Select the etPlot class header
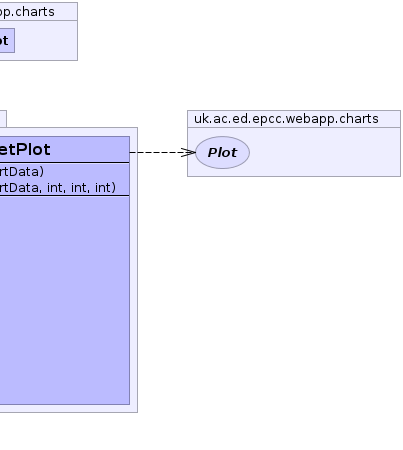The height and width of the screenshot is (450, 403). [x=65, y=149]
